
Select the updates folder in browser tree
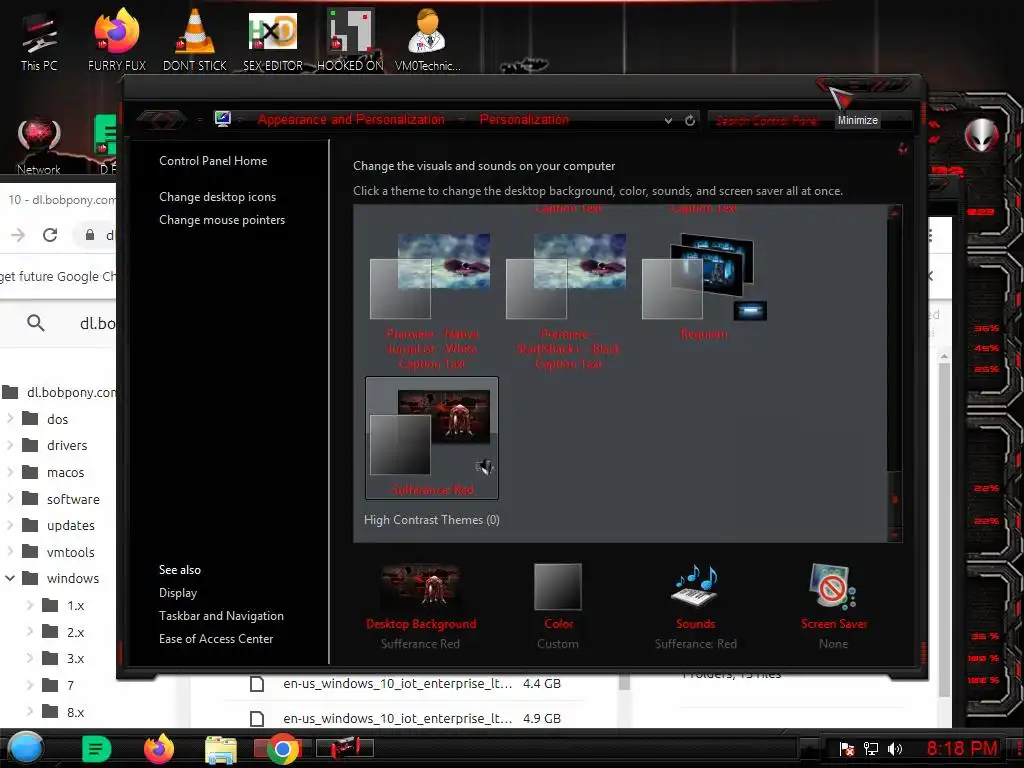point(71,526)
